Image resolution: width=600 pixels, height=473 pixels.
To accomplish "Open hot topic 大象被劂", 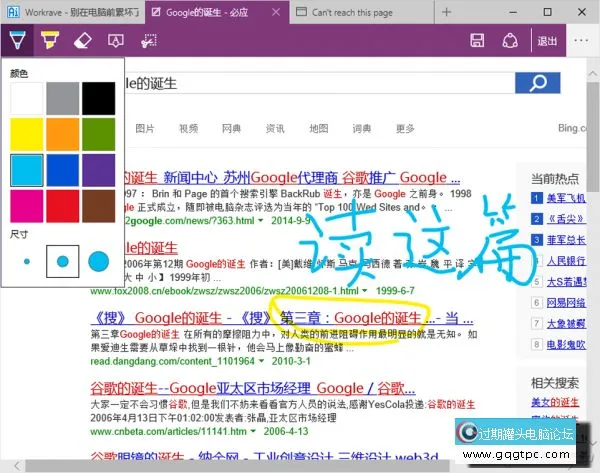I will coord(566,324).
